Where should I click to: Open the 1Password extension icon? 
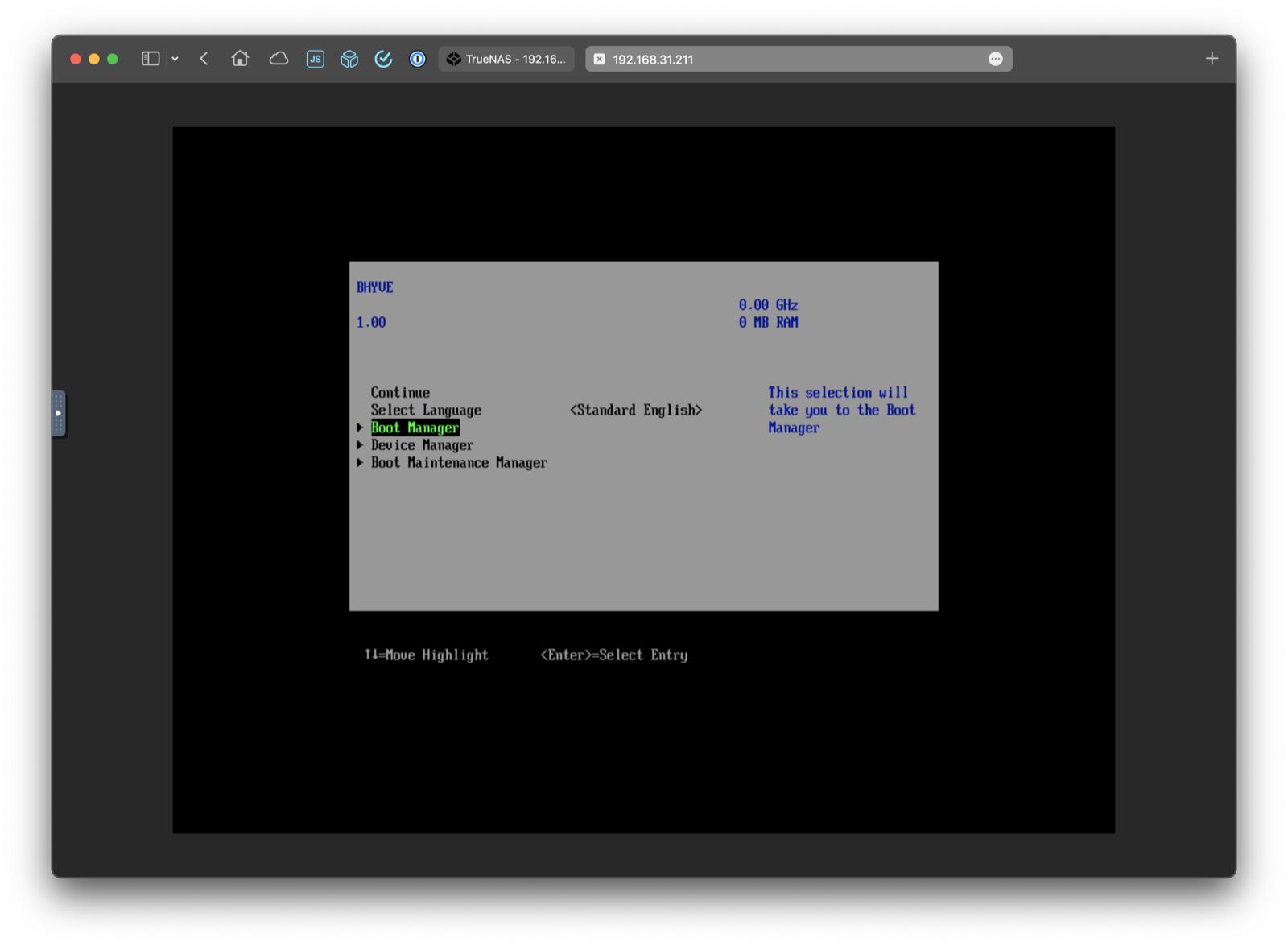417,58
